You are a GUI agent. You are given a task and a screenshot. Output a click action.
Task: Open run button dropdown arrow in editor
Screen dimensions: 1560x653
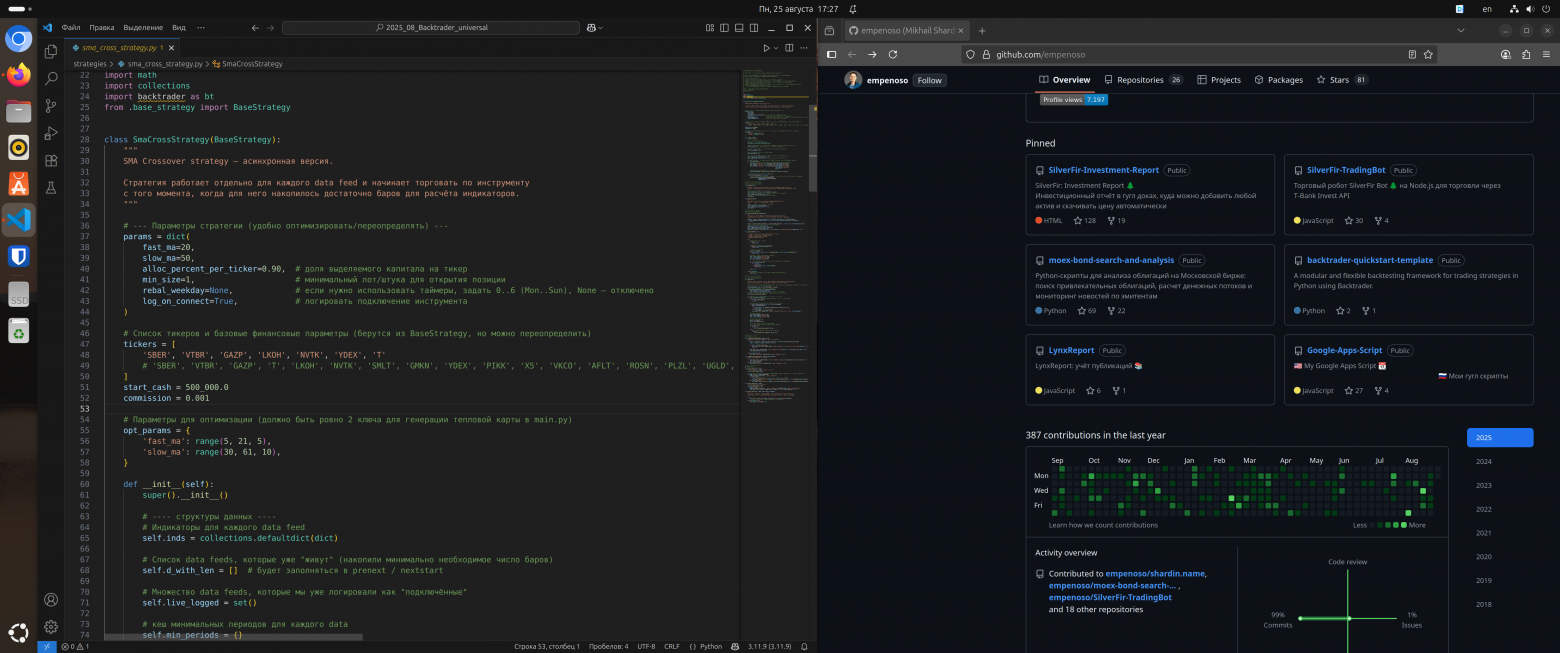tap(775, 48)
